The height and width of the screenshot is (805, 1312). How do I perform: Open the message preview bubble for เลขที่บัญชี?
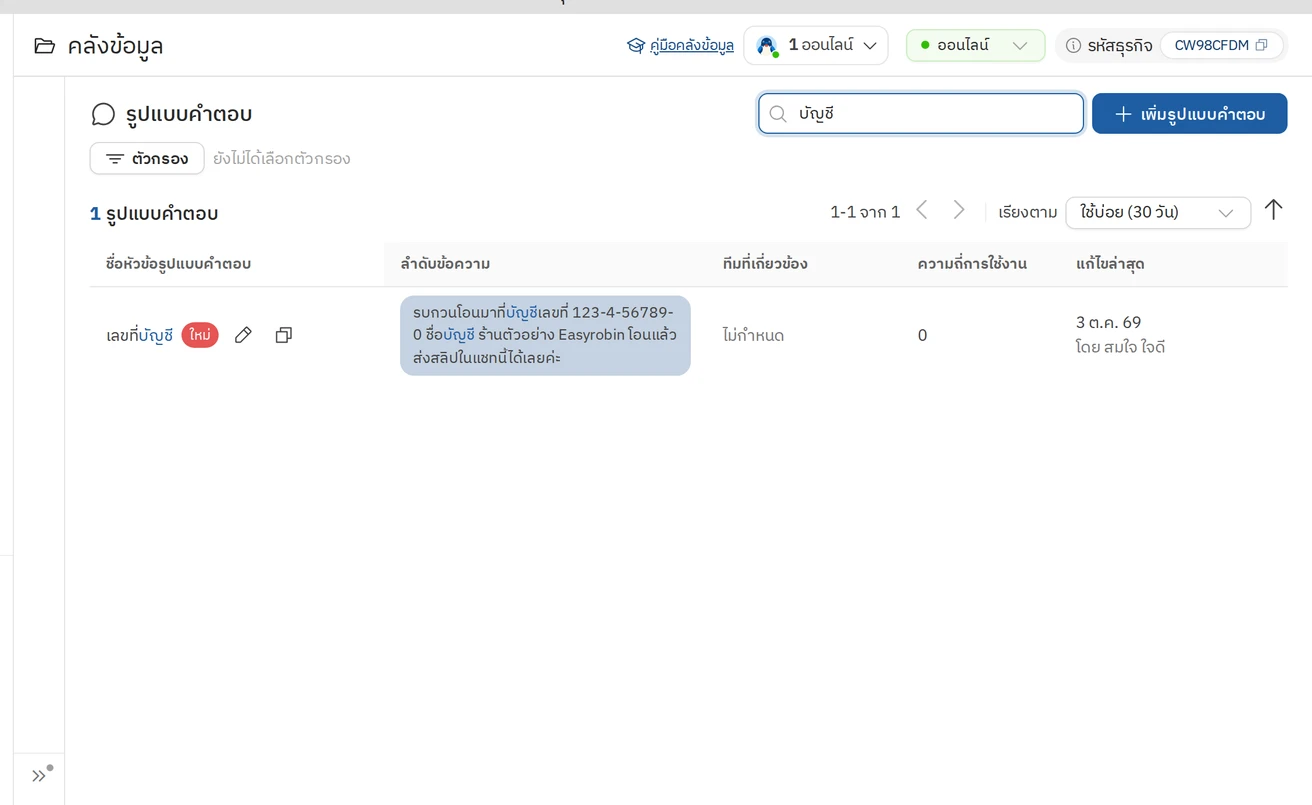[545, 335]
